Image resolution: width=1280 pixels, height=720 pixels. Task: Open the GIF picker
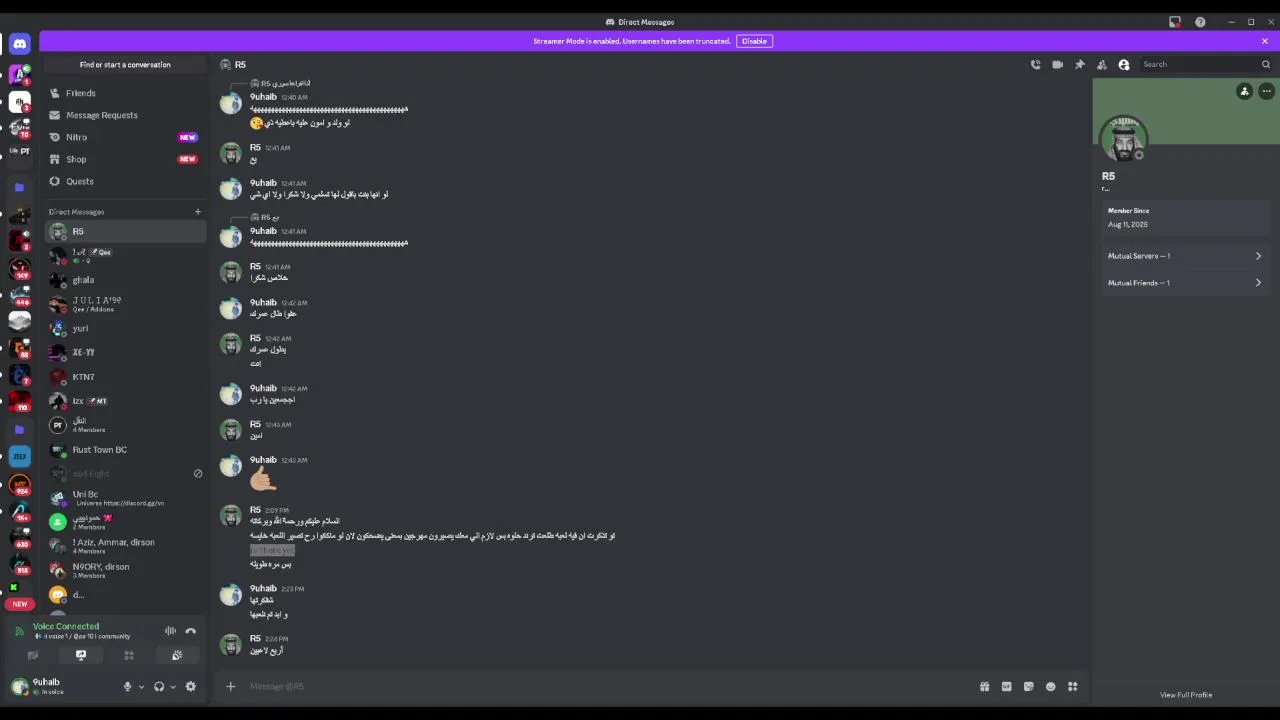click(1006, 686)
